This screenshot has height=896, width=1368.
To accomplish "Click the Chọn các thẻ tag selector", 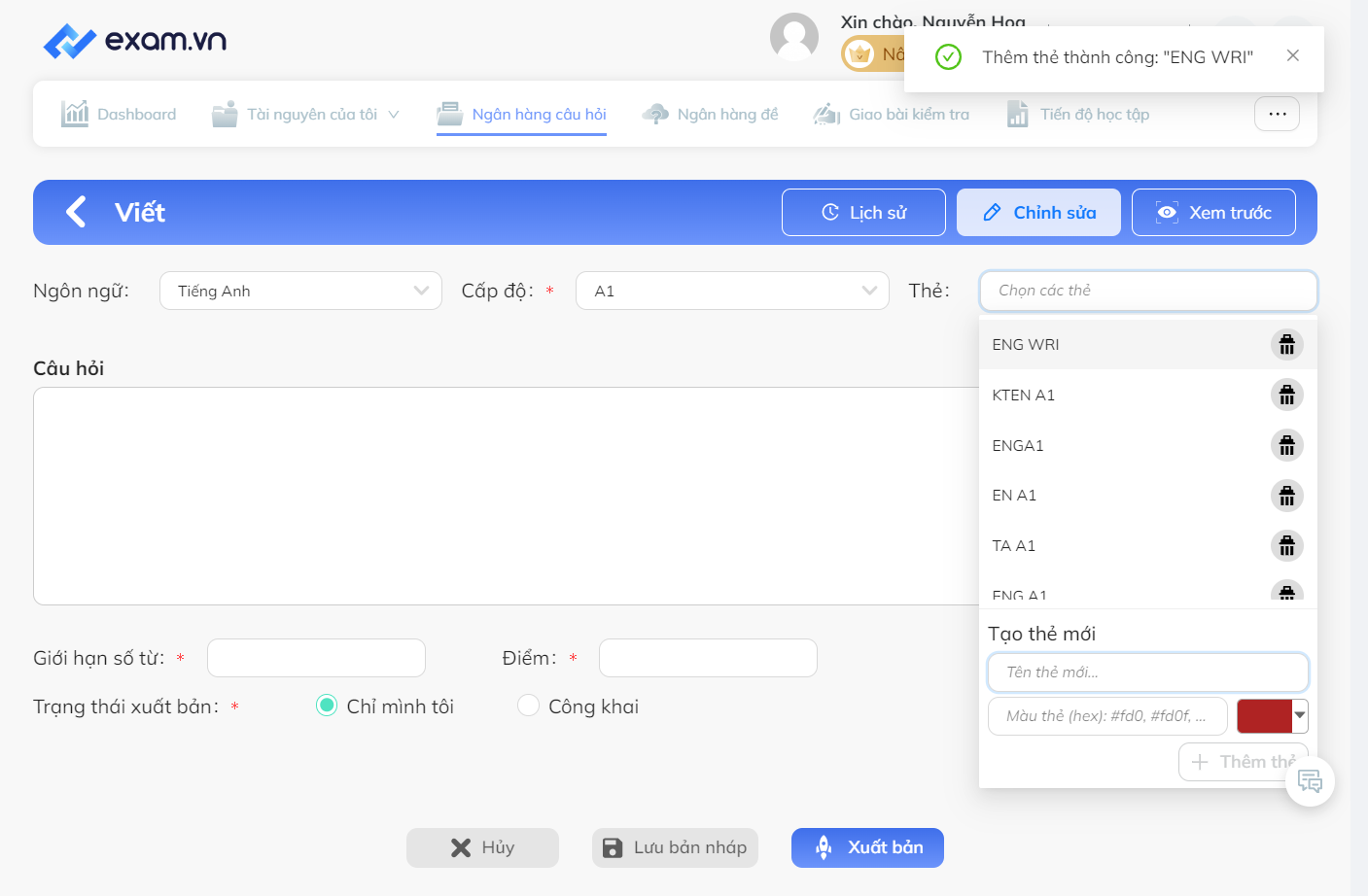I will click(x=1148, y=291).
